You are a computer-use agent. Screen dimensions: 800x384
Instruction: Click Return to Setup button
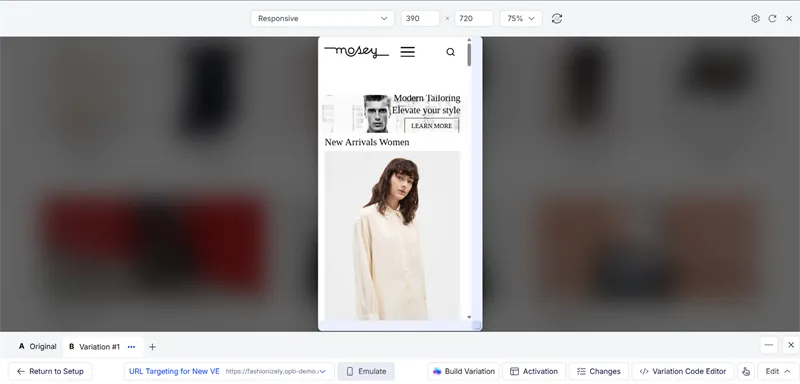[50, 371]
